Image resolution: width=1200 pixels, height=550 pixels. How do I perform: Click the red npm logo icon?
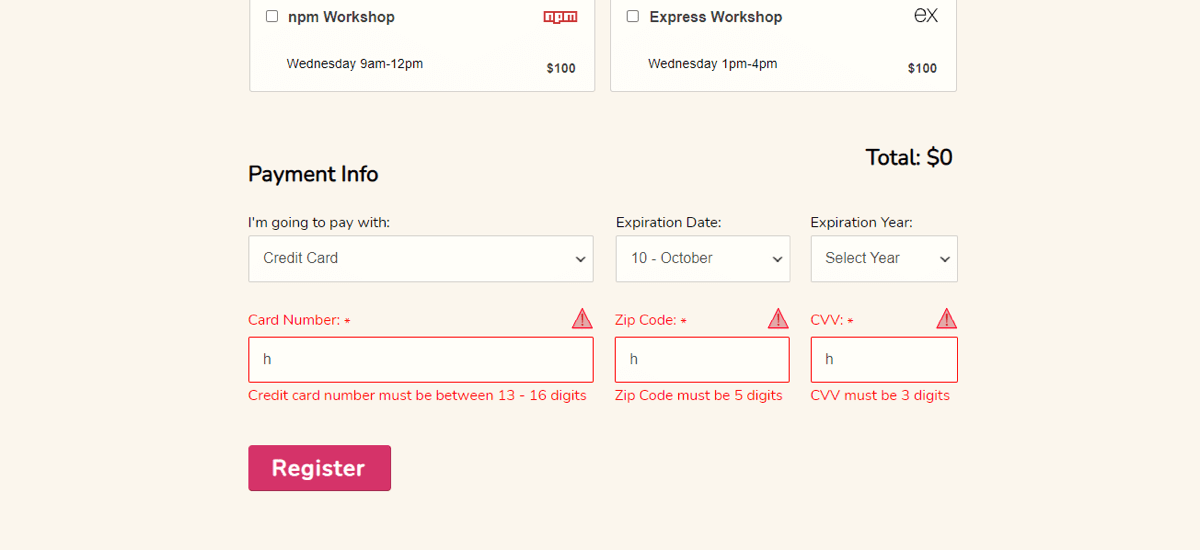560,16
